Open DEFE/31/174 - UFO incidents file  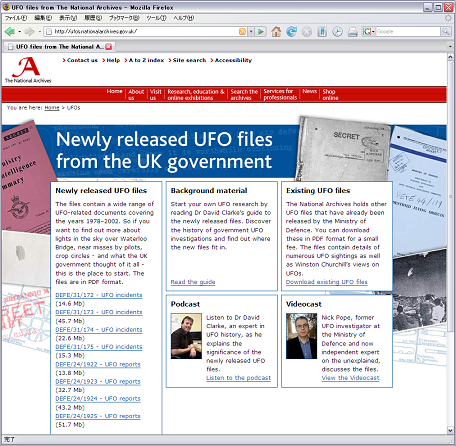point(99,330)
